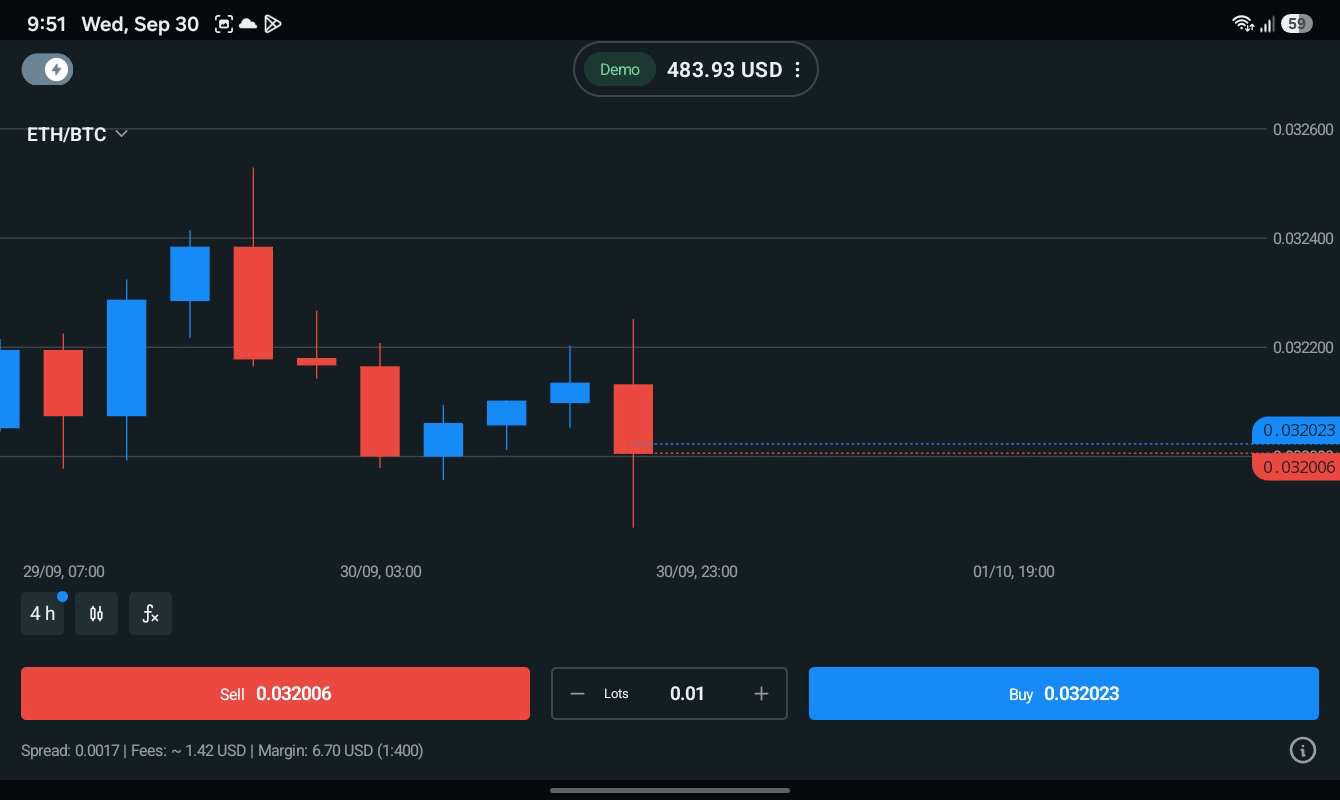Click the 483.93 USD balance
1340x800 pixels.
(724, 70)
